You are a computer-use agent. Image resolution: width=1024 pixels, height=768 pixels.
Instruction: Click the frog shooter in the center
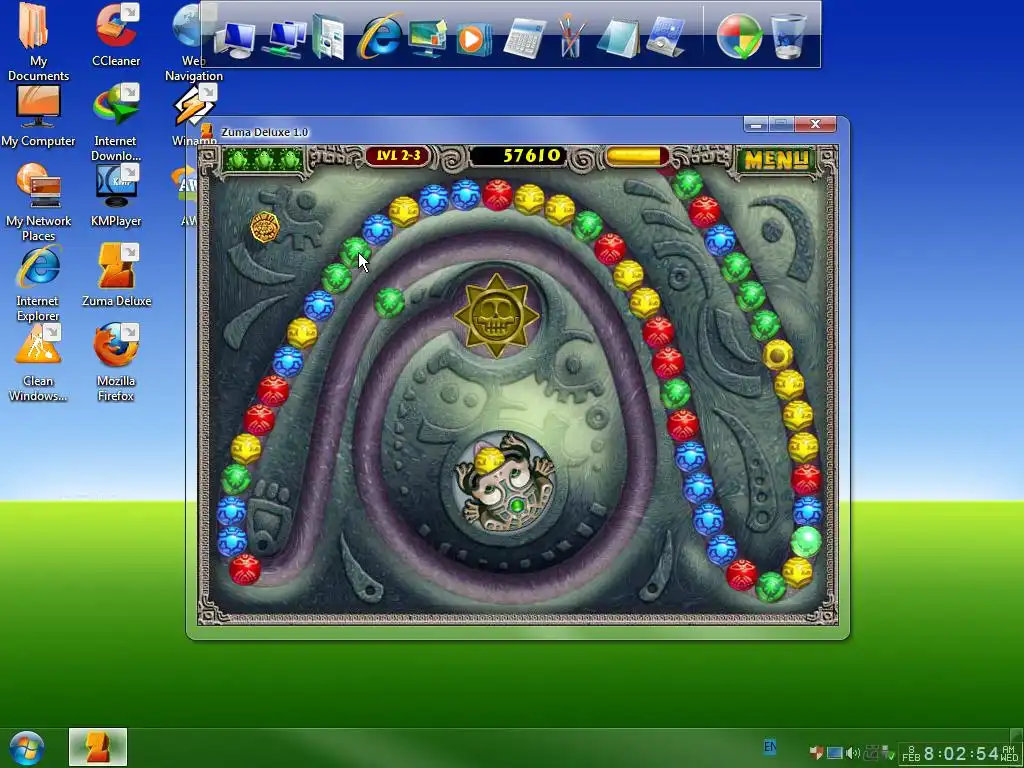[x=505, y=483]
